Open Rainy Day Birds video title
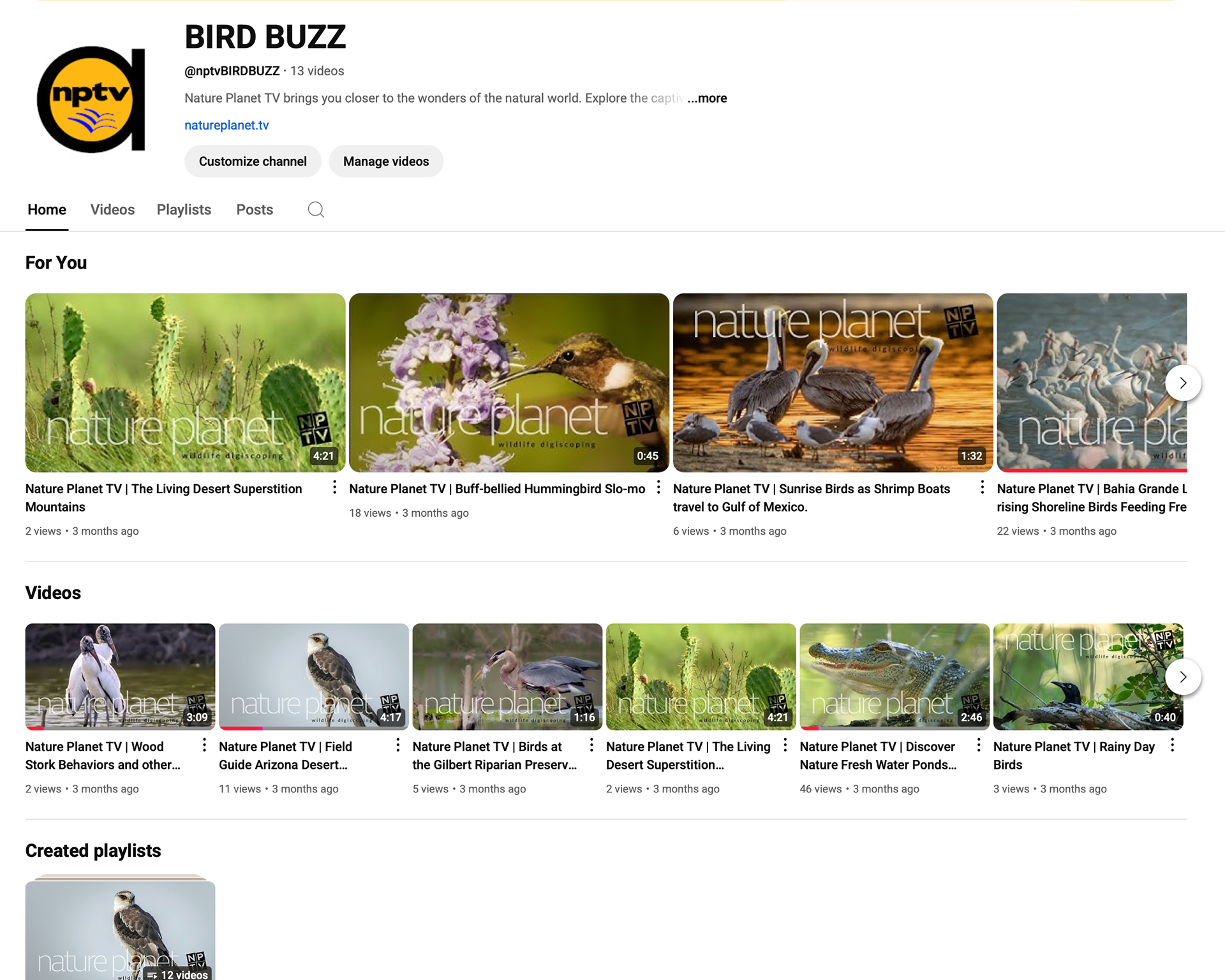Screen dimensions: 1225x980 pyautogui.click(x=1074, y=755)
